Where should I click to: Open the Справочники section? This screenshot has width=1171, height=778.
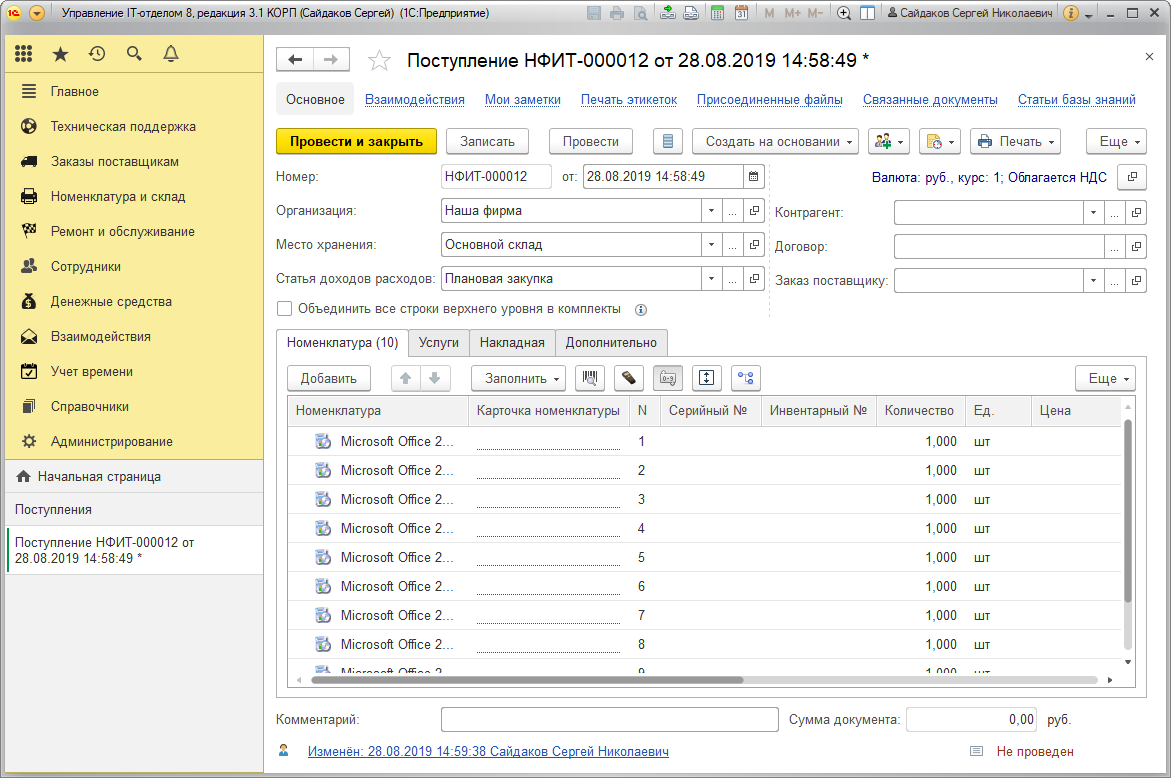coord(90,407)
